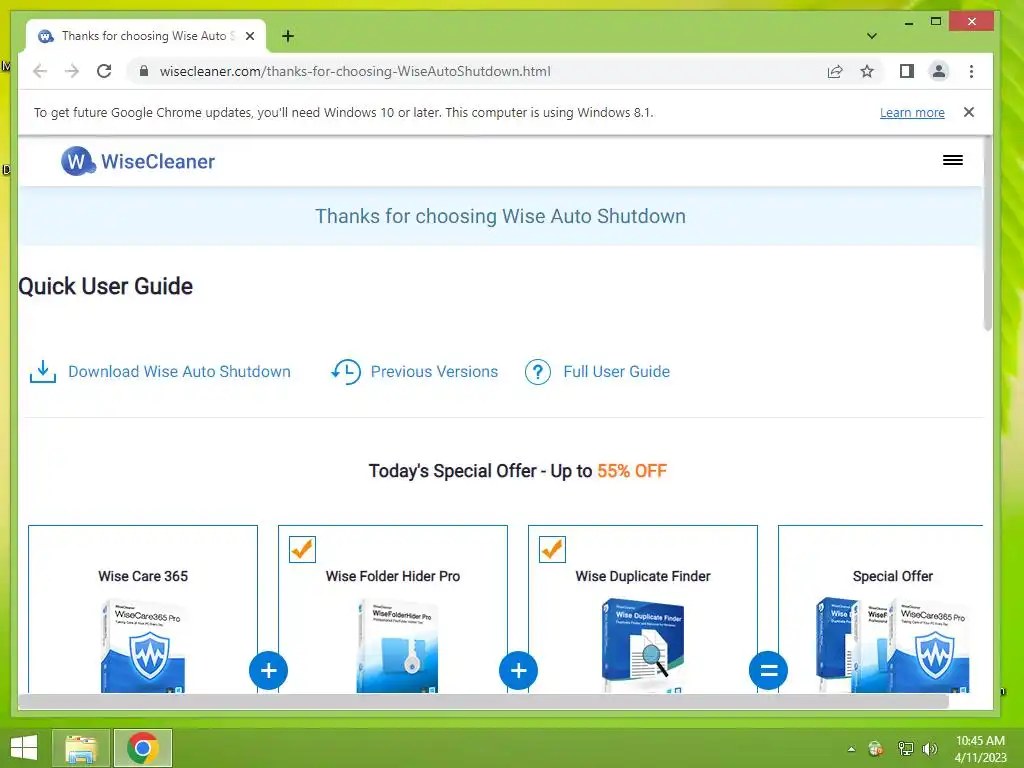Screen dimensions: 1024x768
Task: Click plus icon after Wise Care 365
Action: (x=268, y=670)
